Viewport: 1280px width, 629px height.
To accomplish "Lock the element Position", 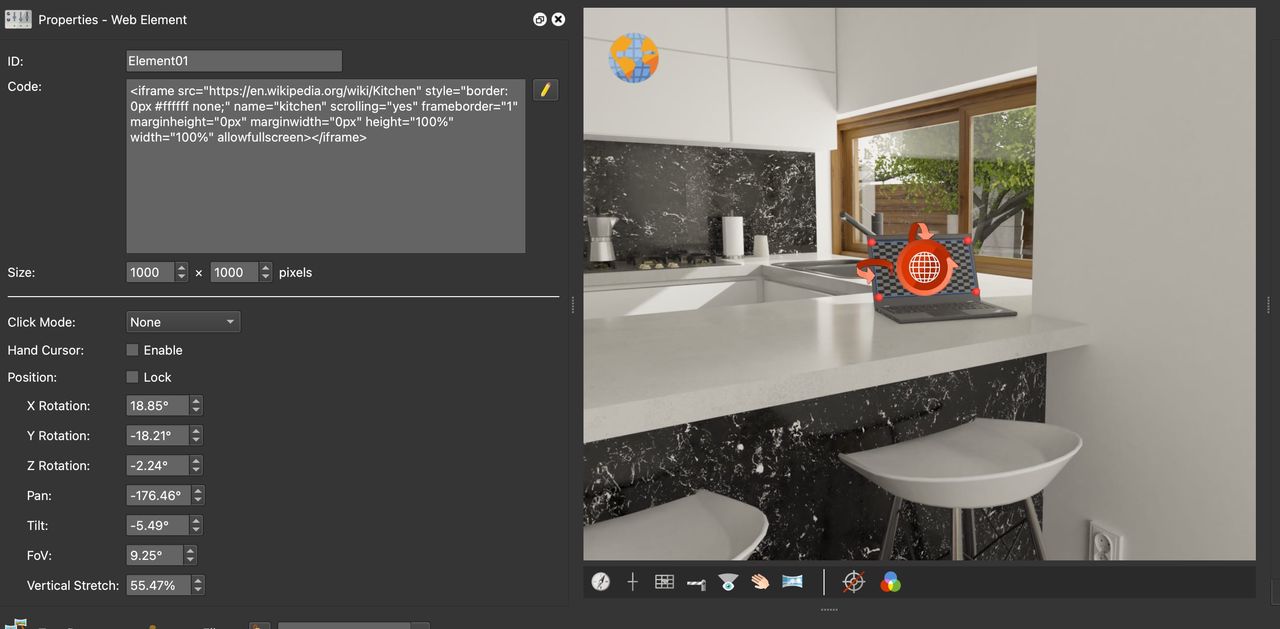I will [x=132, y=377].
